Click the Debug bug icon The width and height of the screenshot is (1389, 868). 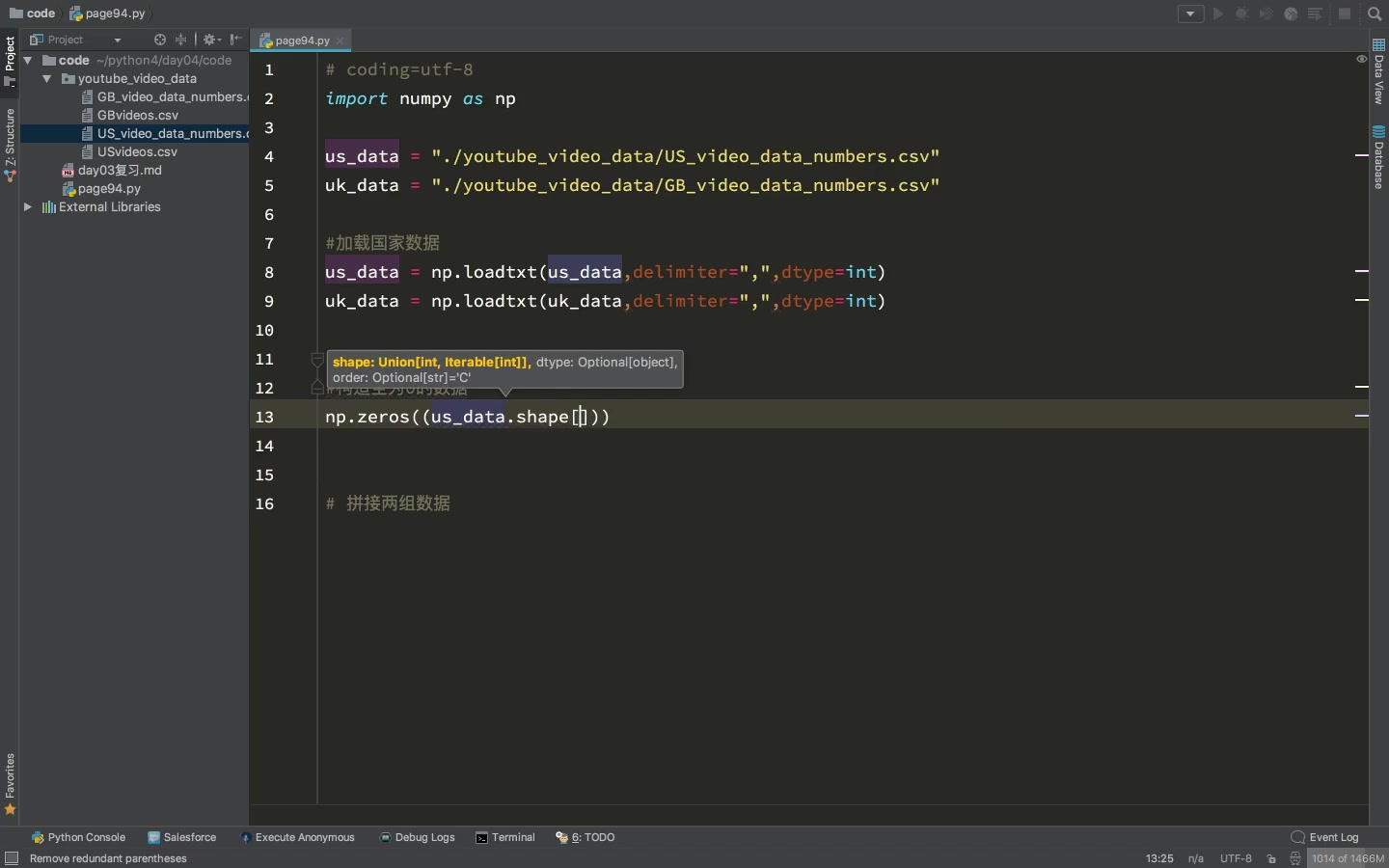click(x=1242, y=14)
